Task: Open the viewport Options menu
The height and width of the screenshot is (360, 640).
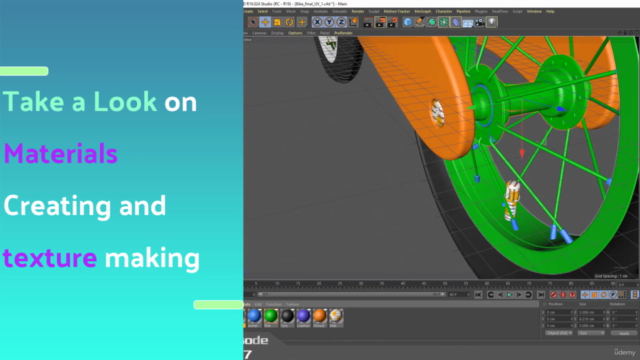Action: (295, 33)
